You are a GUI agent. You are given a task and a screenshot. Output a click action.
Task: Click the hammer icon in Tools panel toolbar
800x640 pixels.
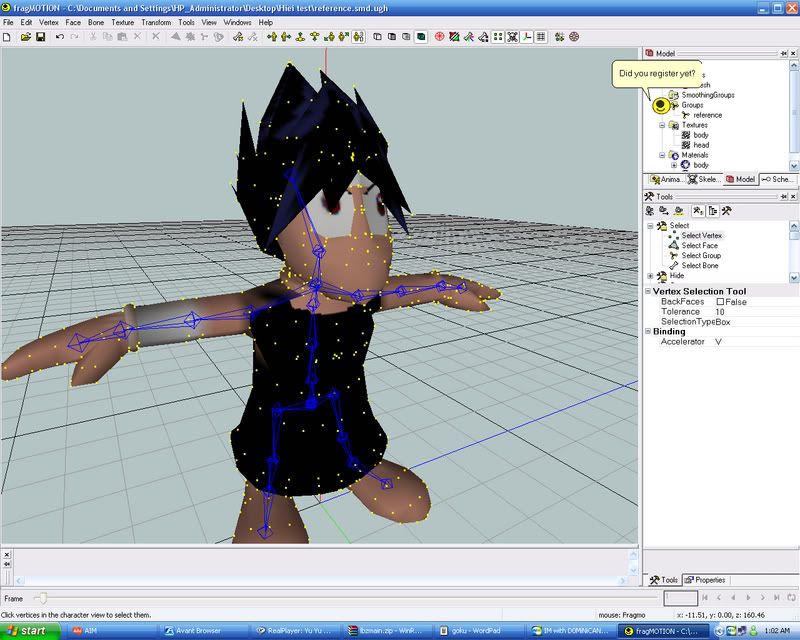[x=727, y=211]
